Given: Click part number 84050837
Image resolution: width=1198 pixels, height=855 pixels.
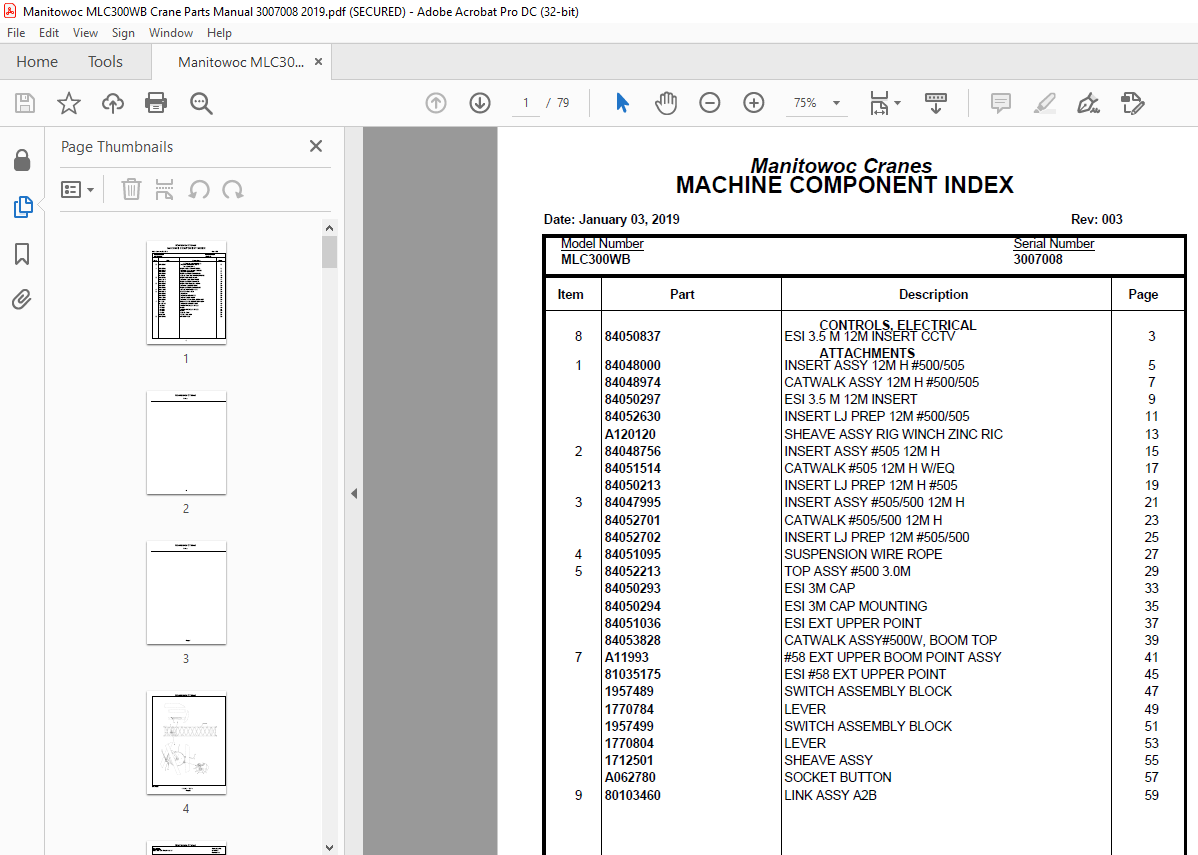Looking at the screenshot, I should (x=633, y=336).
